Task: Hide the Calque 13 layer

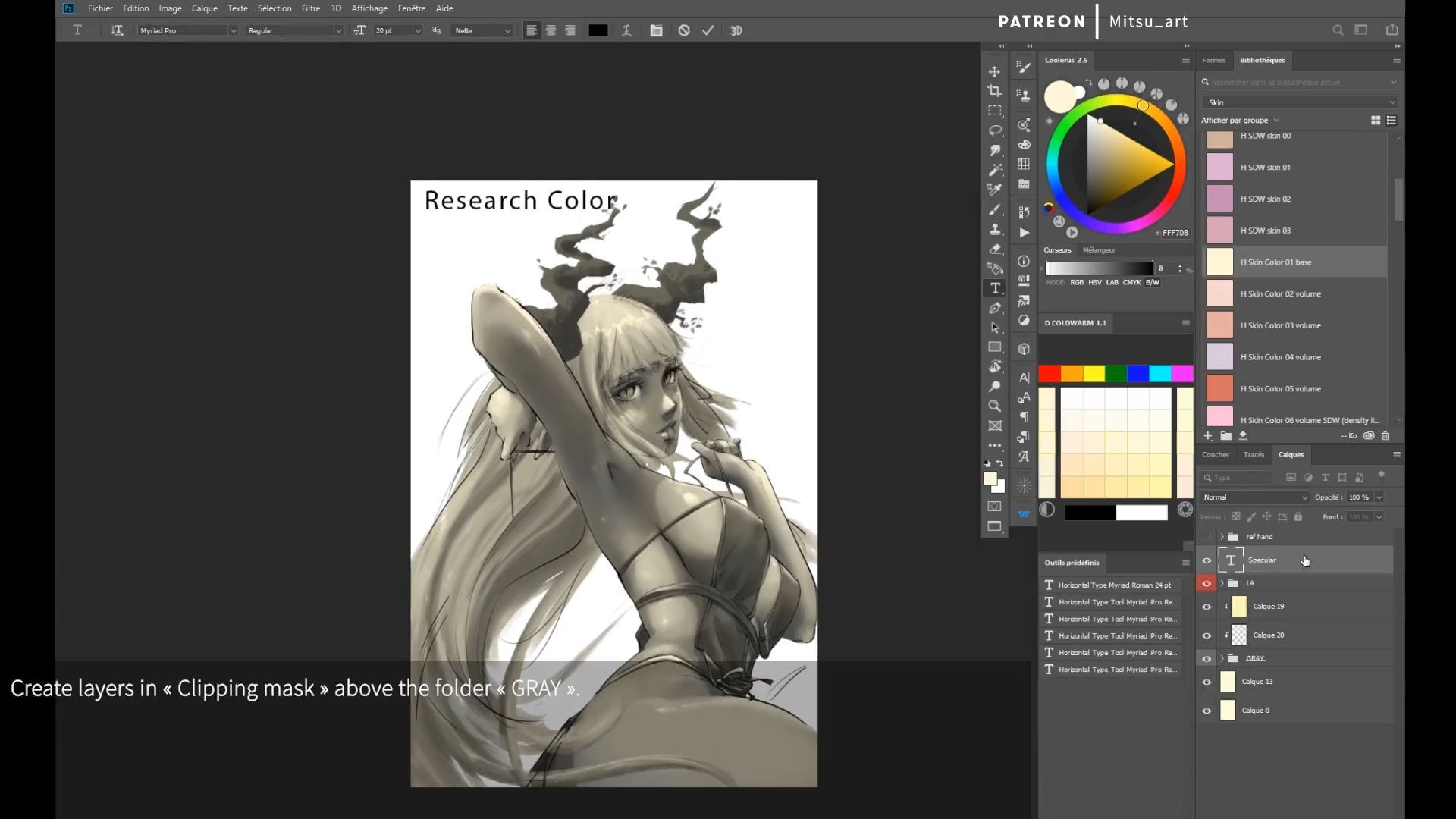Action: pos(1207,682)
